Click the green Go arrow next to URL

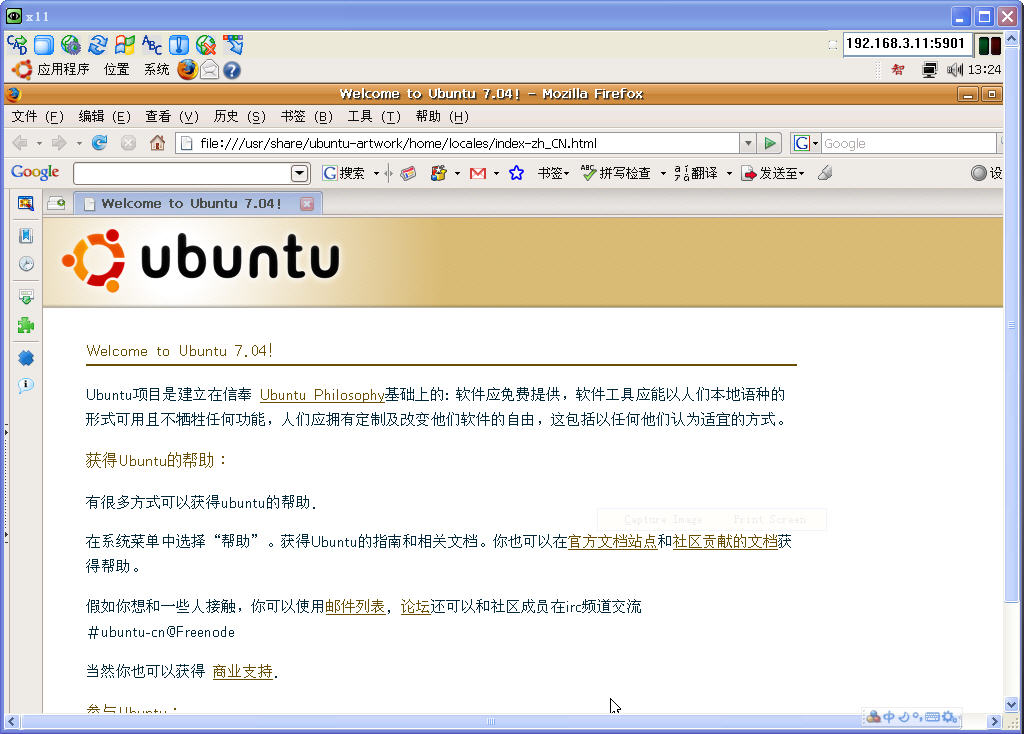[770, 143]
